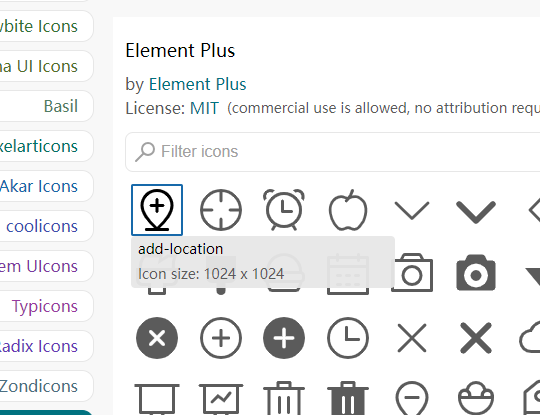Image resolution: width=540 pixels, height=415 pixels.
Task: Select the add-location icon
Action: [157, 210]
